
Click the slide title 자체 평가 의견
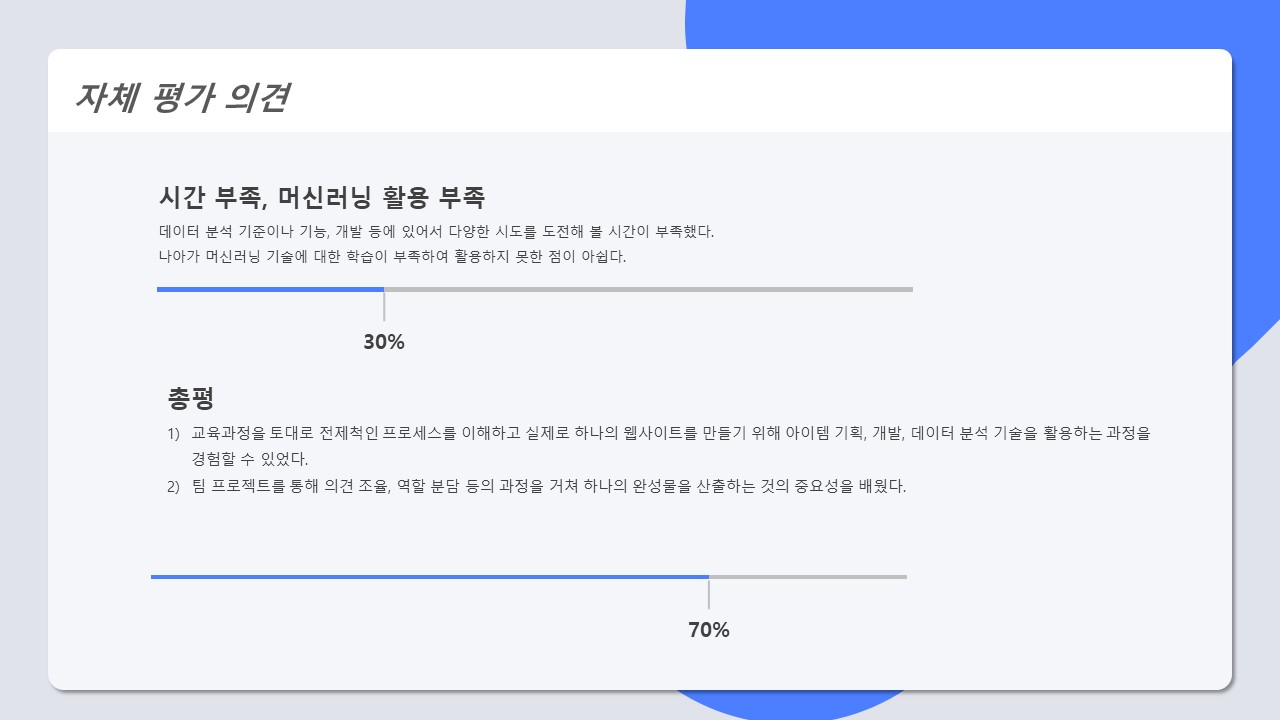[x=182, y=98]
